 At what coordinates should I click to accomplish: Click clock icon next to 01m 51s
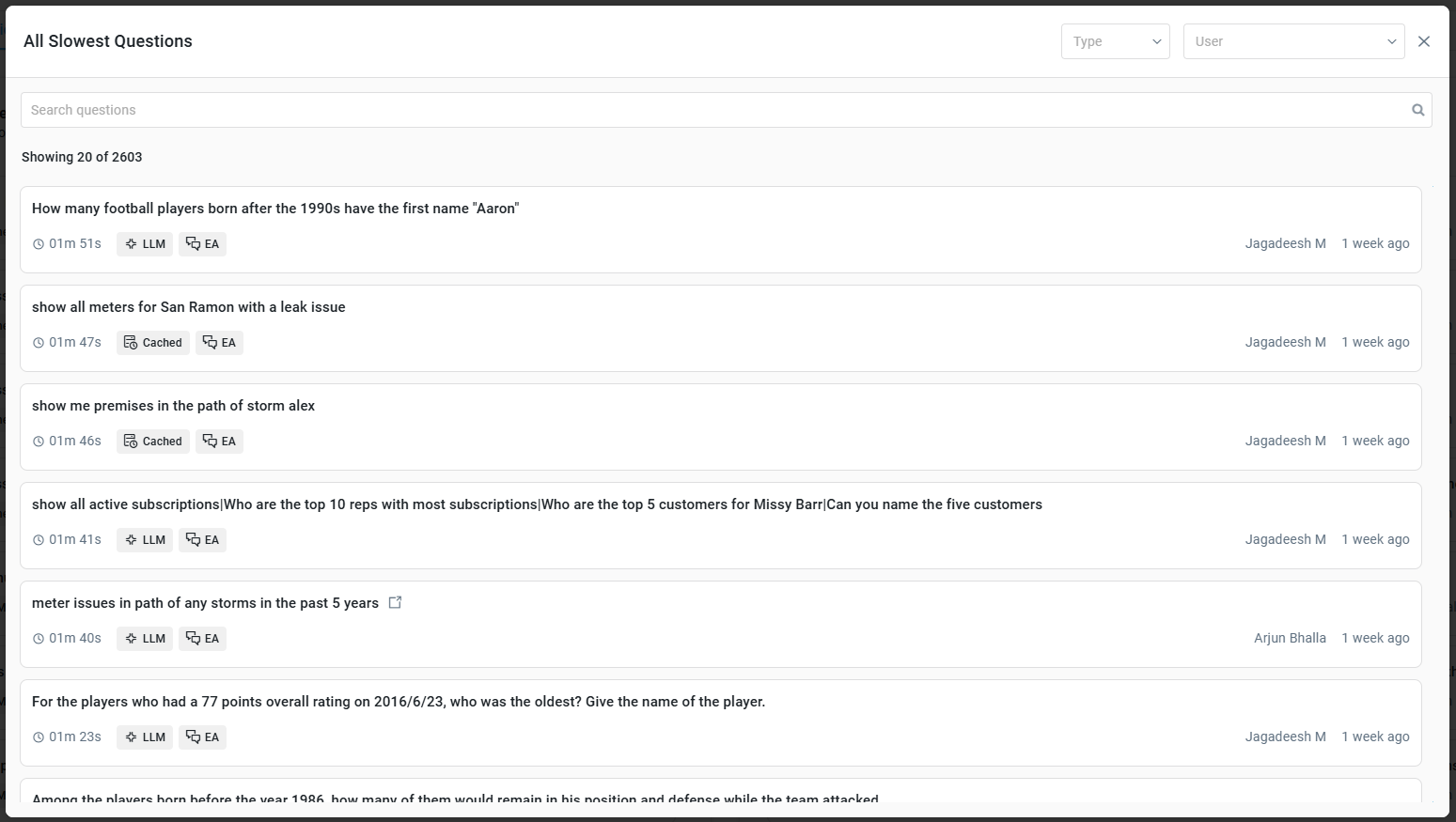pyautogui.click(x=39, y=244)
